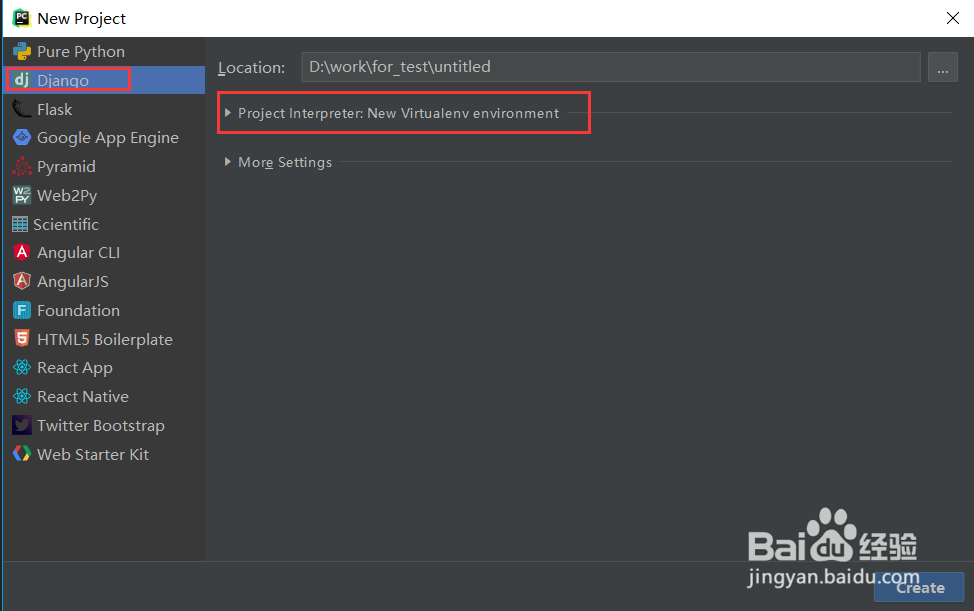Close the New Project dialog
The image size is (974, 611).
(x=952, y=18)
